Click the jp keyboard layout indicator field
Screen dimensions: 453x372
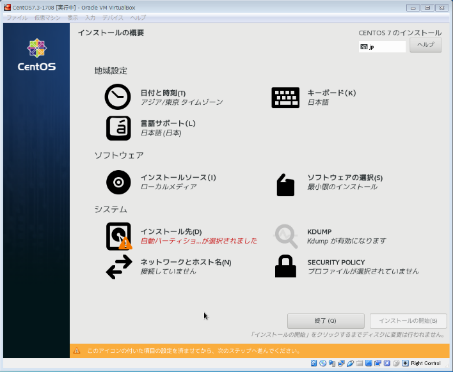(382, 47)
